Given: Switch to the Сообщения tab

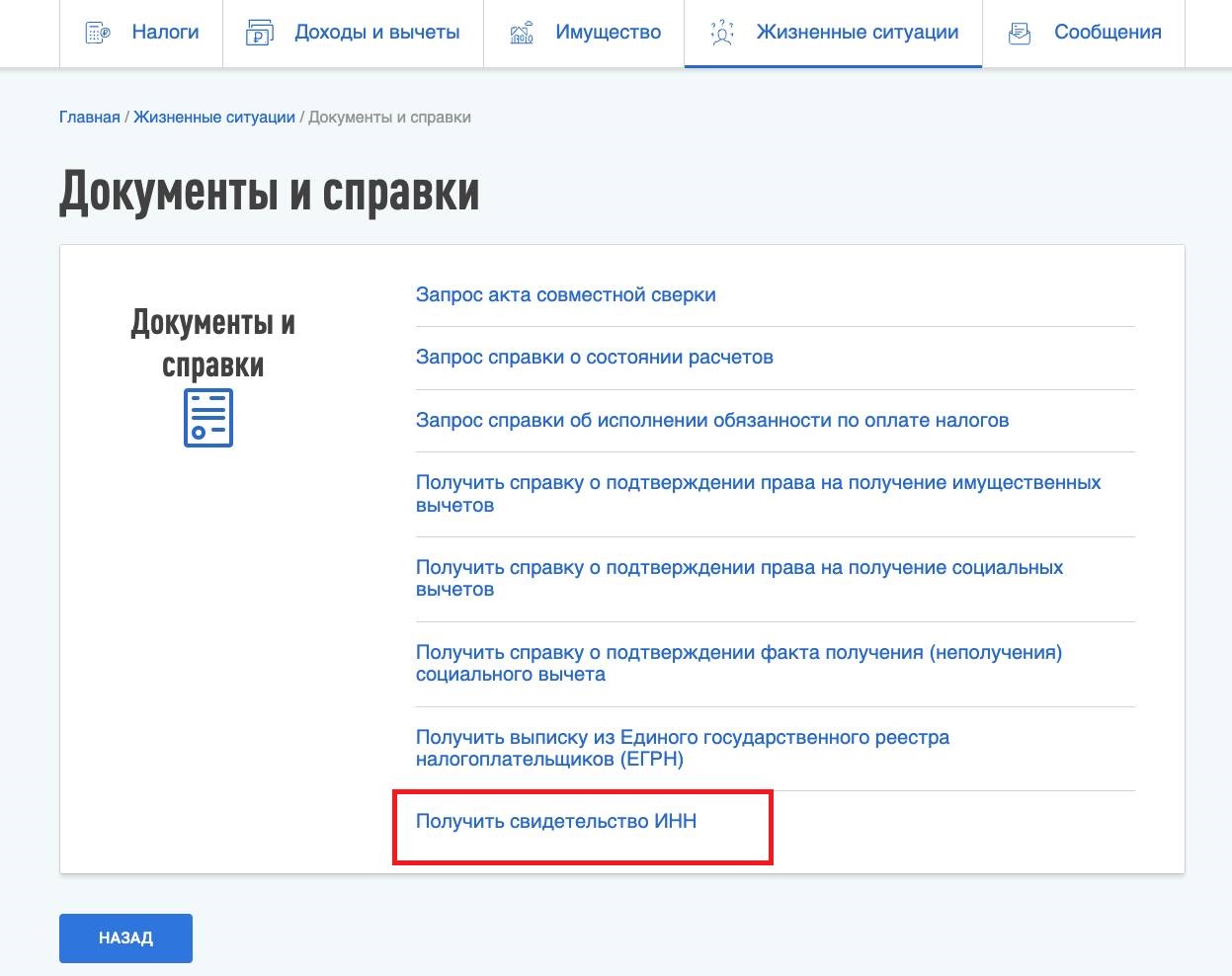Looking at the screenshot, I should (1107, 32).
